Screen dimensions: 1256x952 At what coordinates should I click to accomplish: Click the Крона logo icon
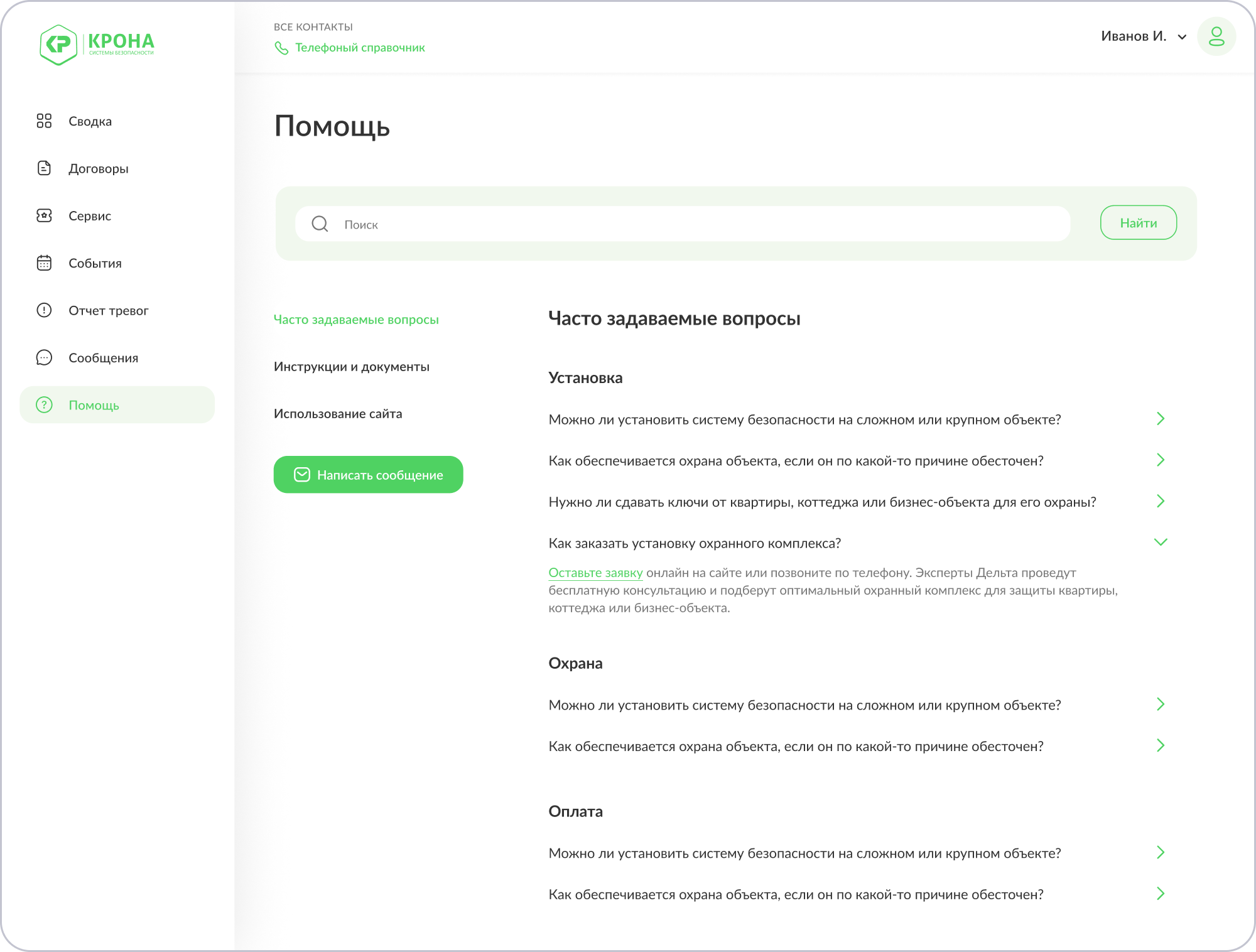coord(58,45)
